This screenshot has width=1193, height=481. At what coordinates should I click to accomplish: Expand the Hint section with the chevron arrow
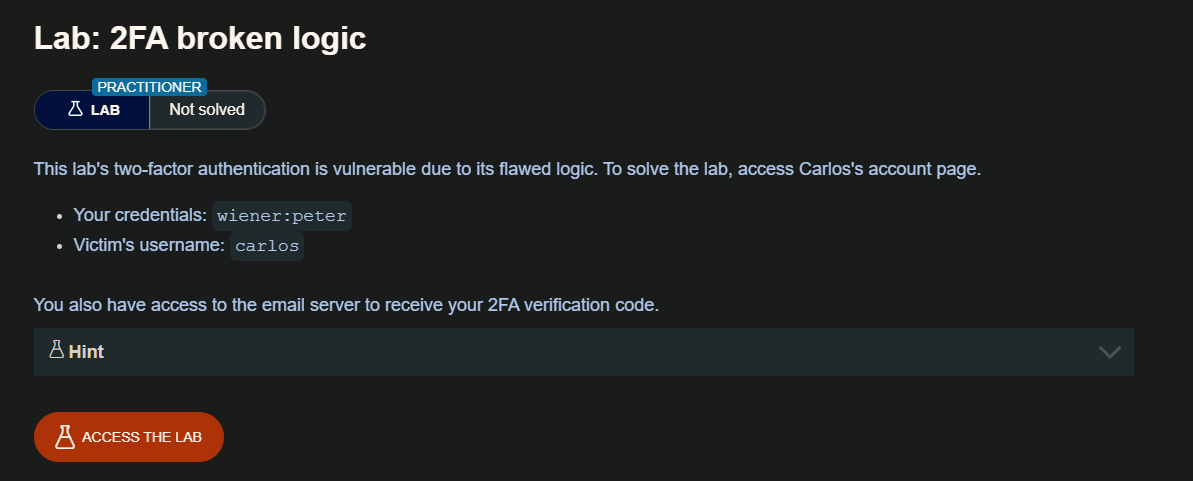pos(1109,352)
